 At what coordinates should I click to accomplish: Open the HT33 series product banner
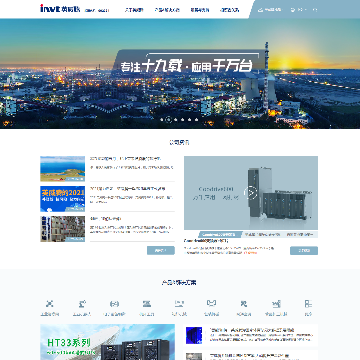[107, 342]
